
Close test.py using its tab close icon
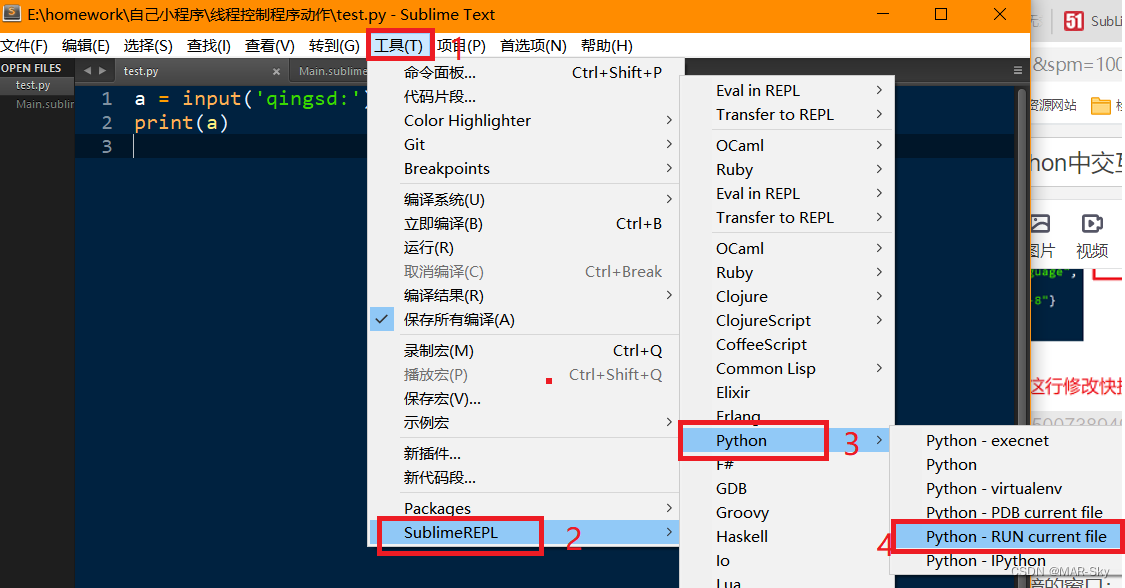[x=277, y=71]
